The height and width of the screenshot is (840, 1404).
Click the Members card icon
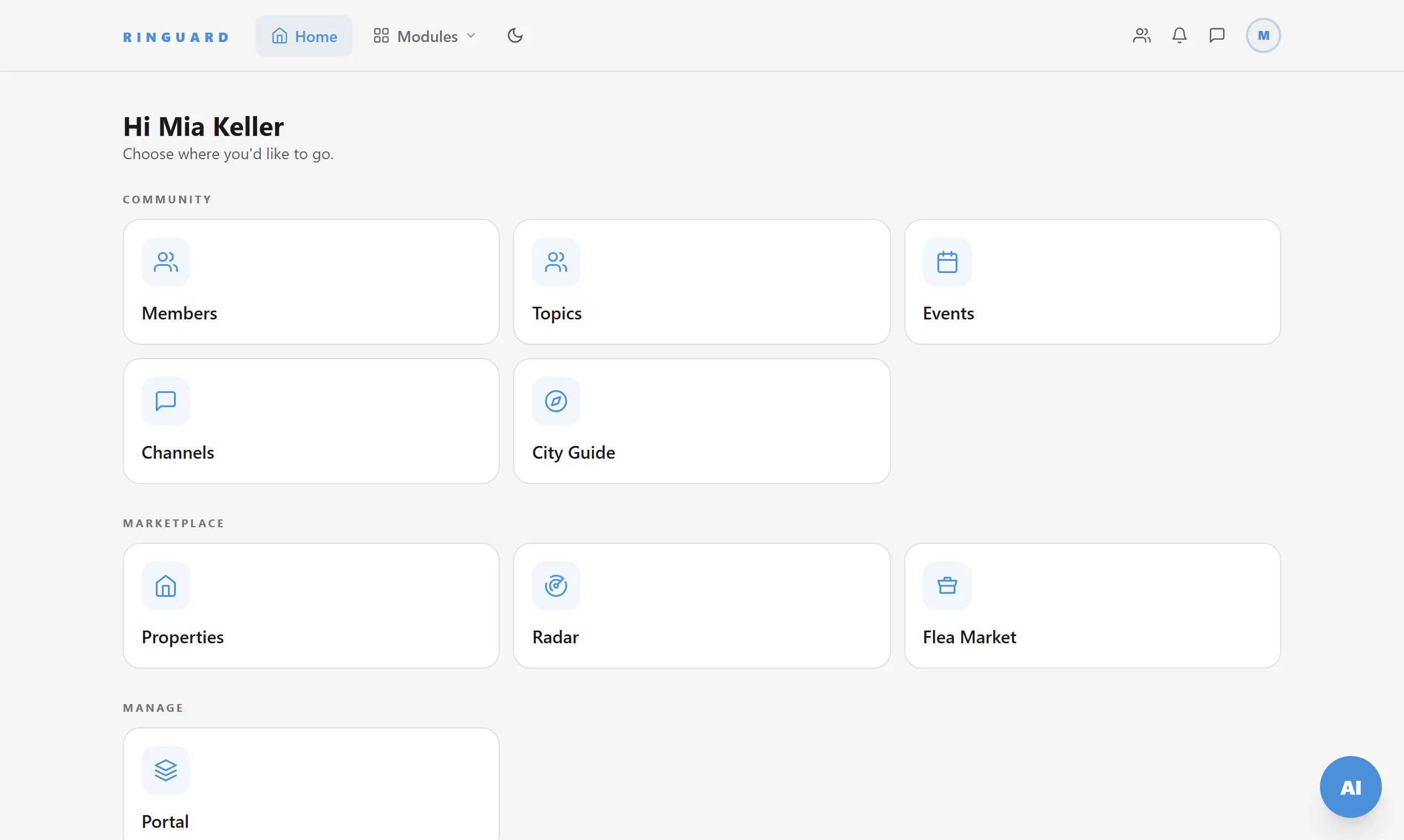[x=166, y=262]
